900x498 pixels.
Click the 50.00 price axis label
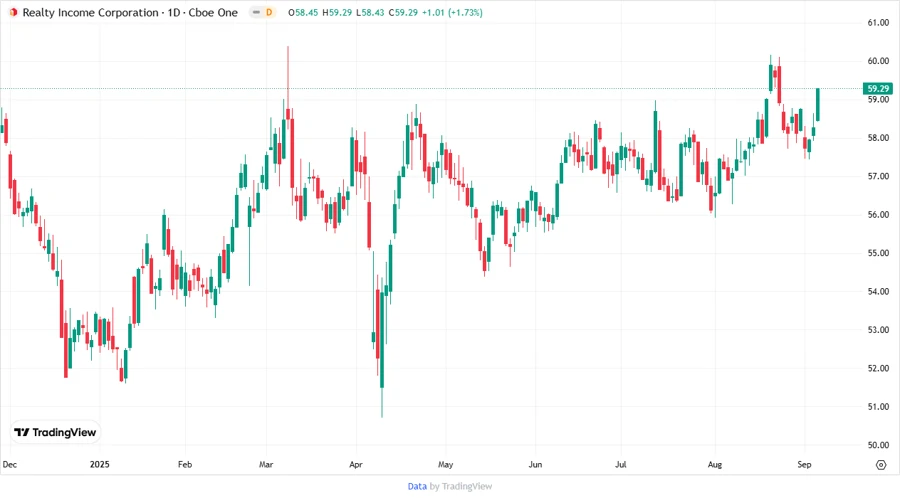tap(878, 445)
